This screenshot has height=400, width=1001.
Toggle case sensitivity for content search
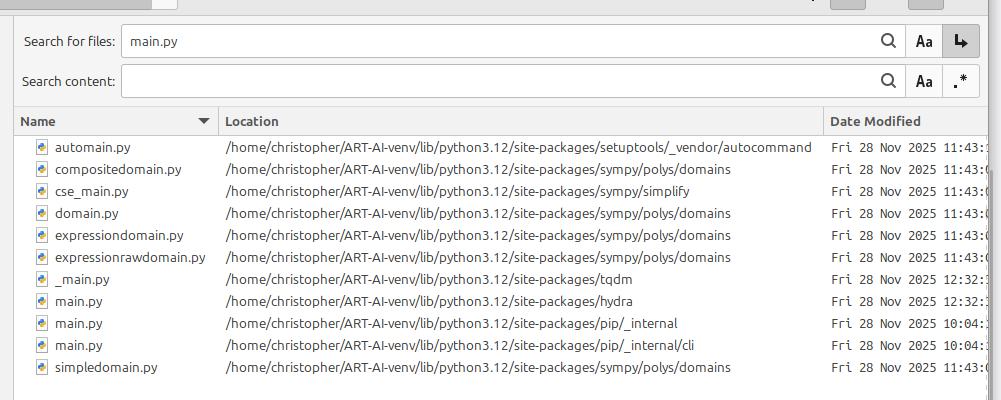(x=924, y=81)
